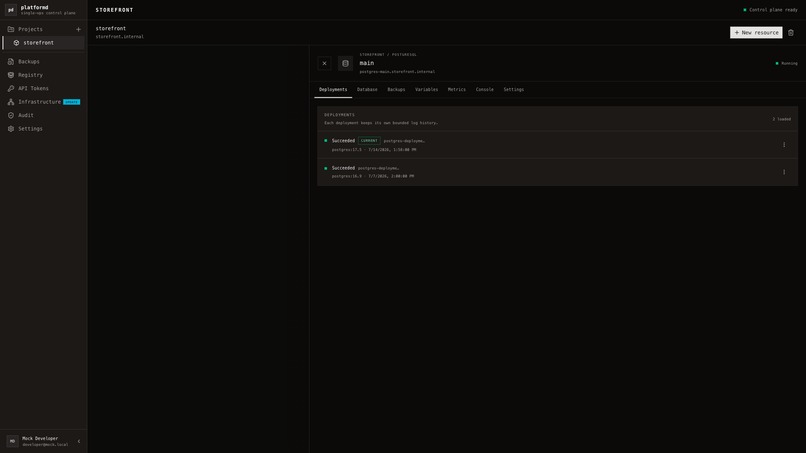Click the New resource button
This screenshot has width=806, height=453.
click(756, 32)
